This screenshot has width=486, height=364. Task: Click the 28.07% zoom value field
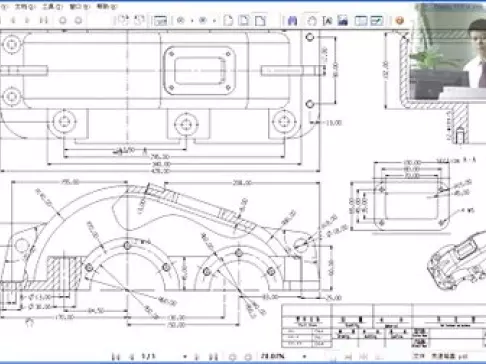click(x=272, y=357)
